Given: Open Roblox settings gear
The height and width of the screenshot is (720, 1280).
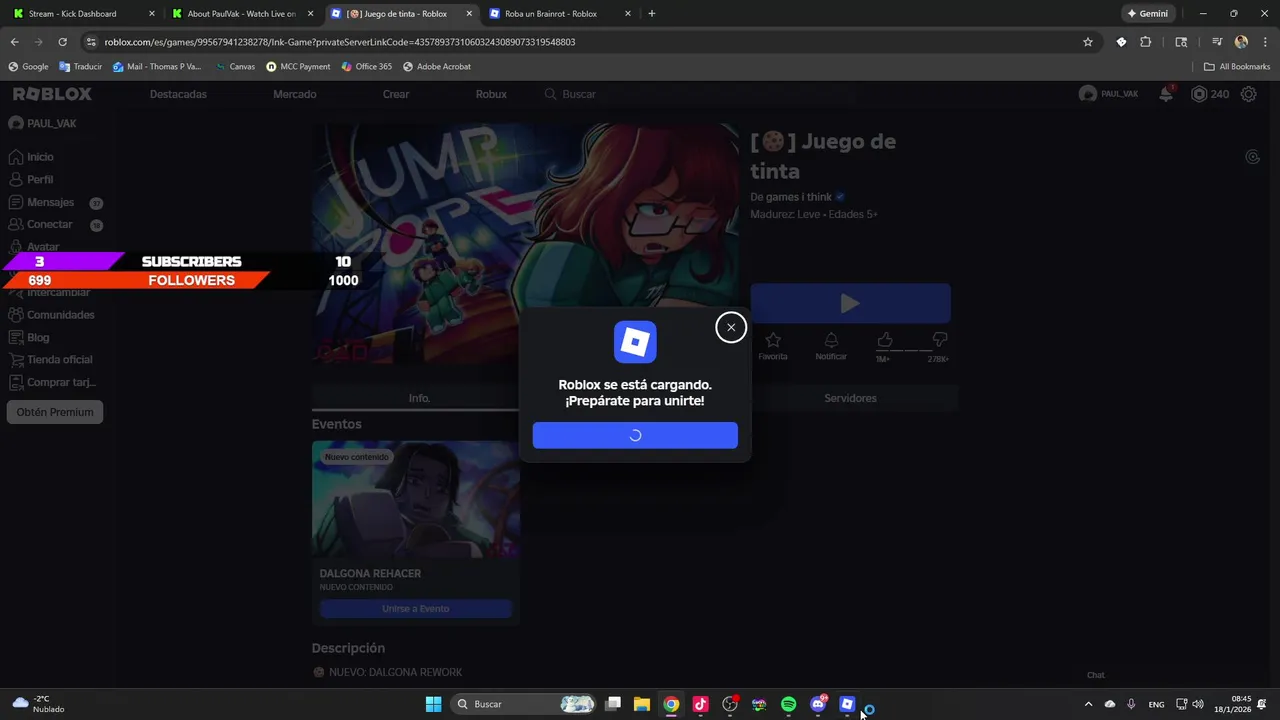Looking at the screenshot, I should point(1249,94).
